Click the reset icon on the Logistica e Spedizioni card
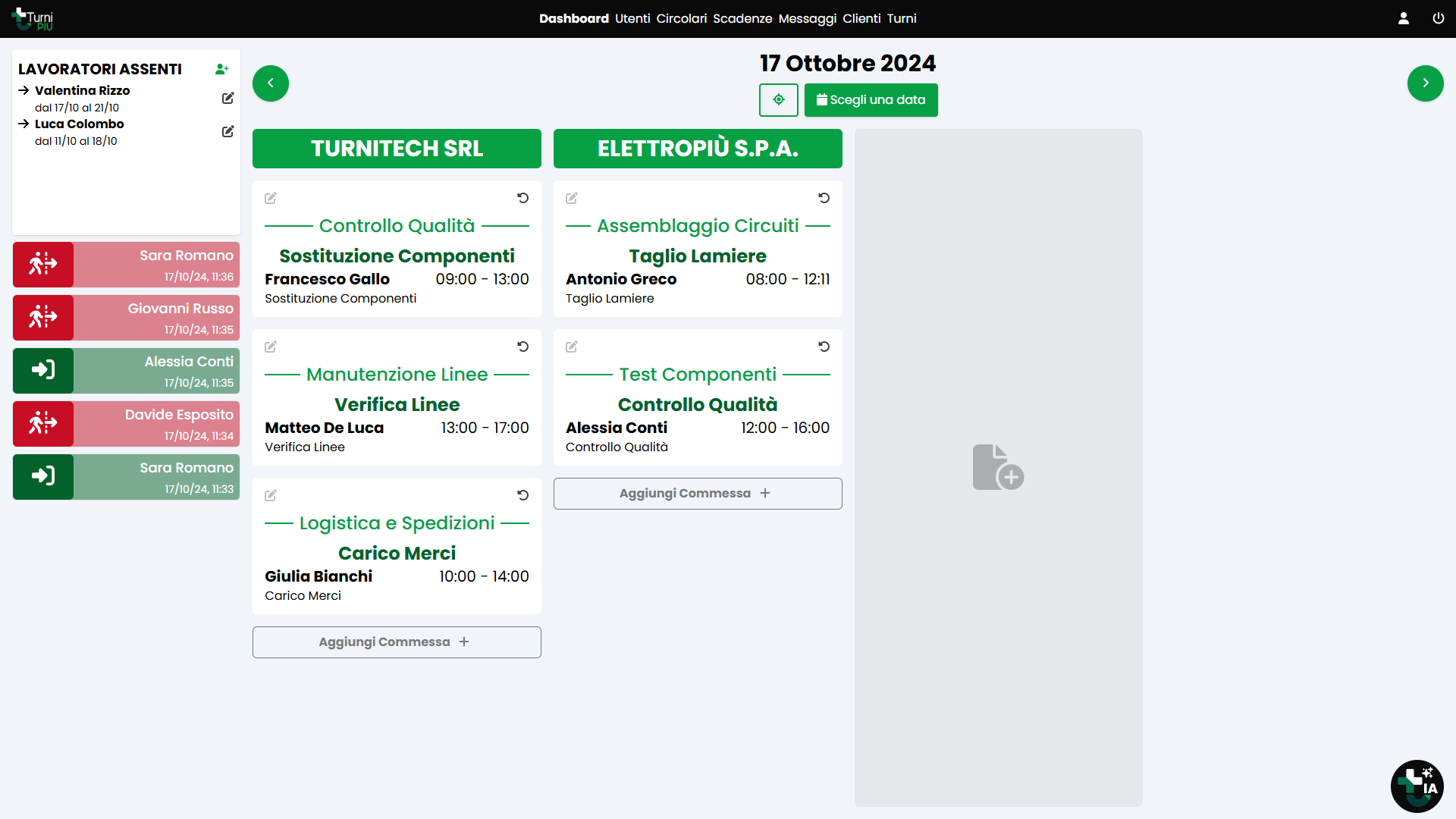Image resolution: width=1456 pixels, height=819 pixels. pyautogui.click(x=523, y=495)
